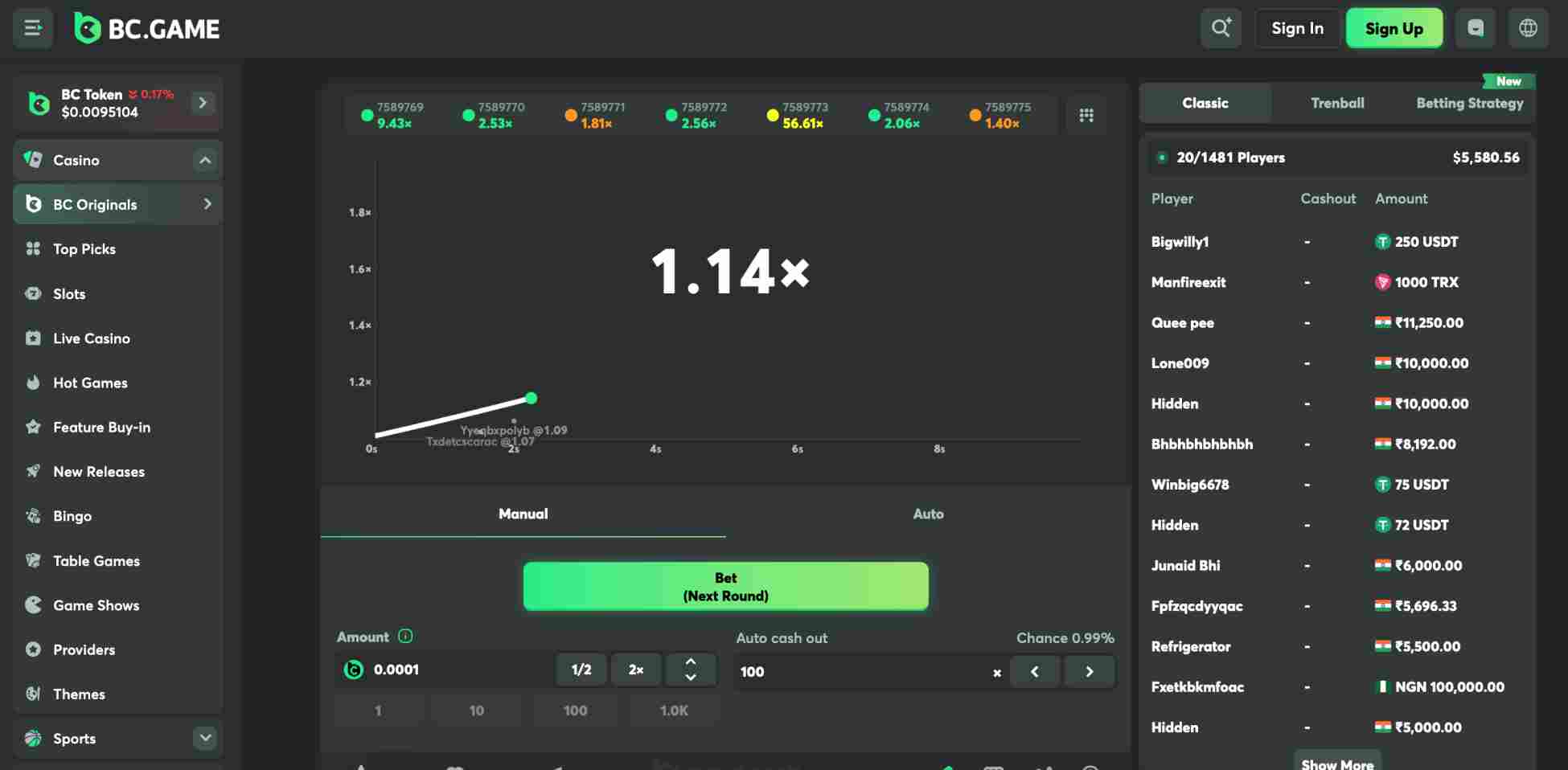
Task: Select player Quee pee row
Action: coord(1336,323)
